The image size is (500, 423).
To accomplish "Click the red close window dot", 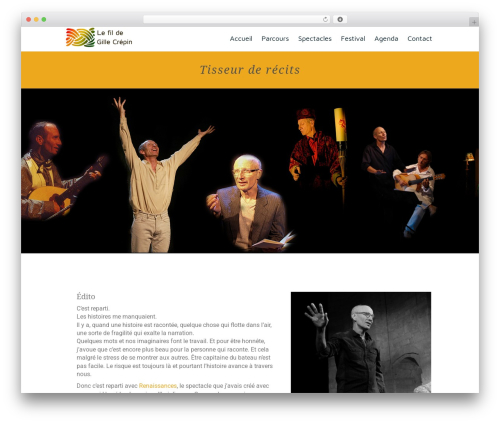I will click(29, 20).
